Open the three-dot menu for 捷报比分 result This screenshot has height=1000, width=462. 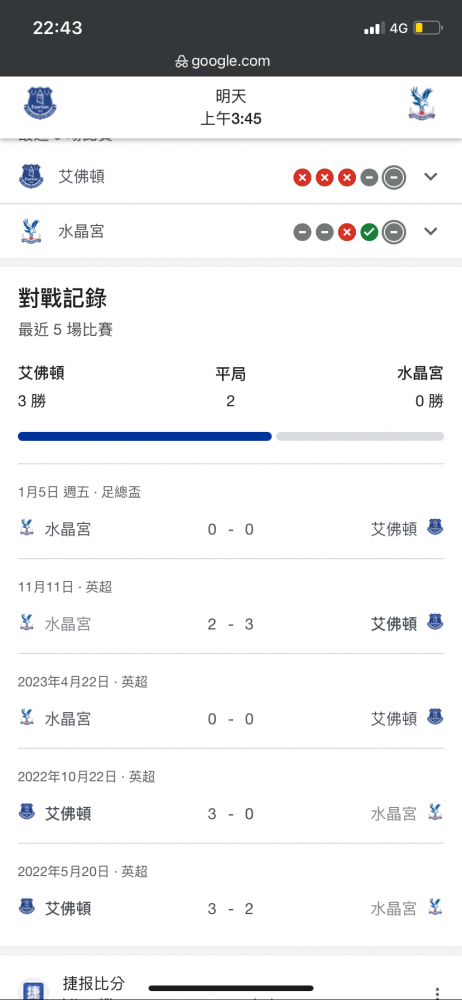point(437,992)
